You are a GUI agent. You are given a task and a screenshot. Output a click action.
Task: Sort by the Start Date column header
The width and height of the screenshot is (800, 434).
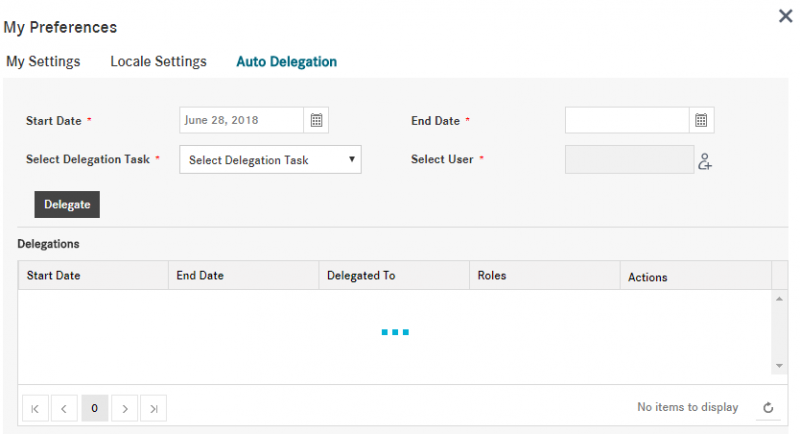click(93, 275)
